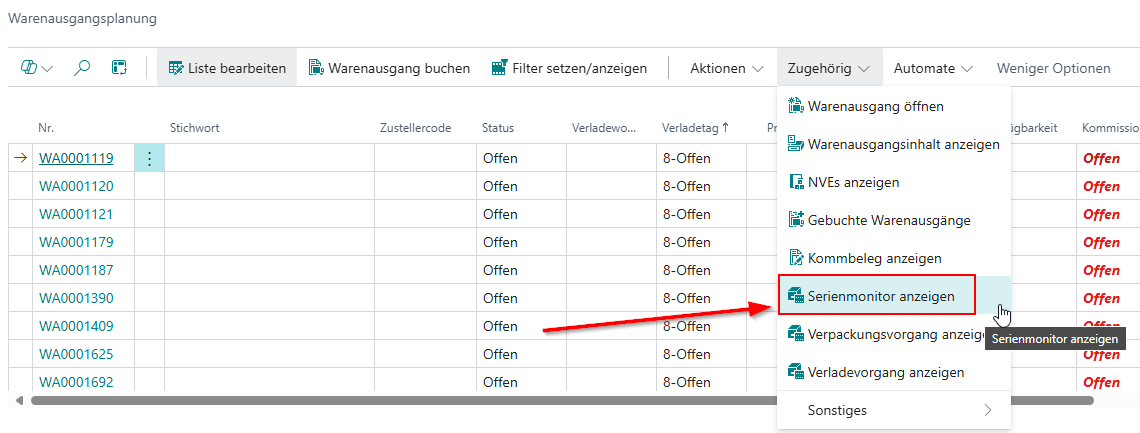Click the Gebuchte Warenausgänge icon

tap(797, 220)
